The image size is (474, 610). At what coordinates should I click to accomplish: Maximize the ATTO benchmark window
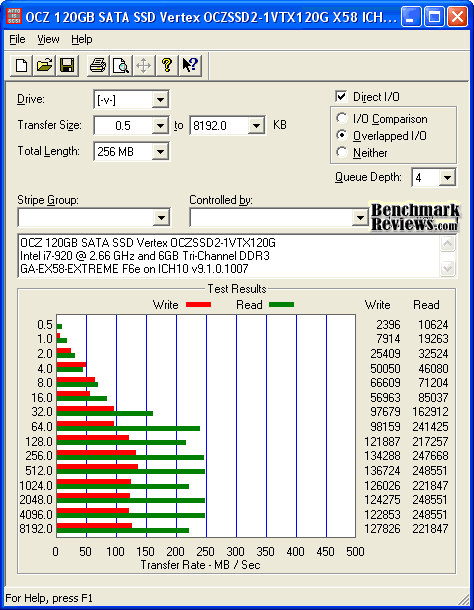(434, 17)
